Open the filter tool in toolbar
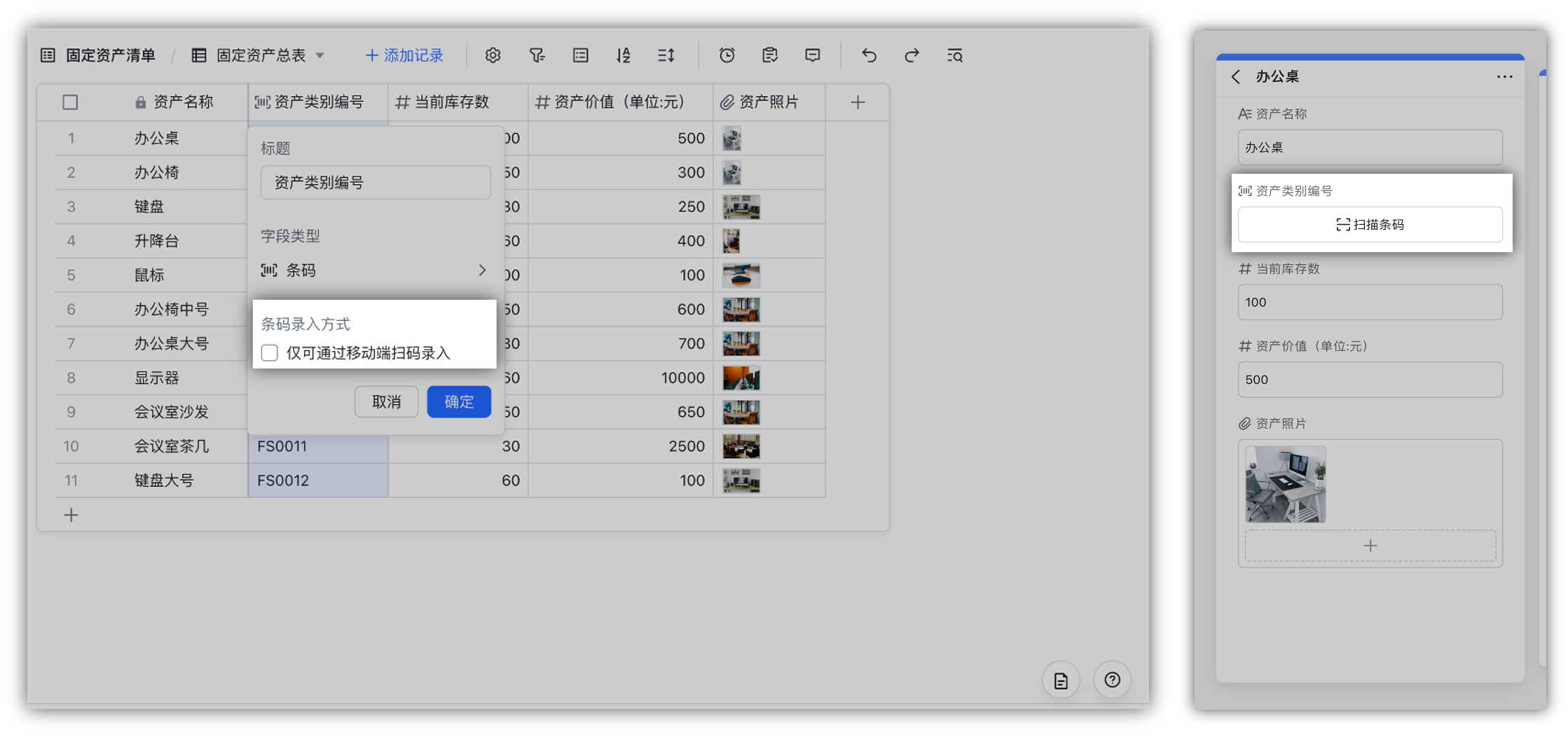This screenshot has width=1568, height=737. (x=537, y=55)
